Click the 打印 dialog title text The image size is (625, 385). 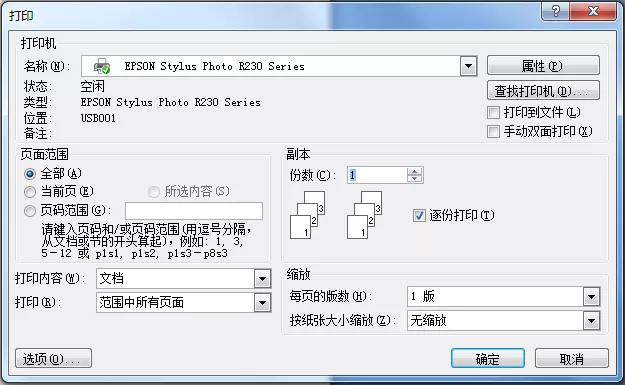(x=22, y=16)
